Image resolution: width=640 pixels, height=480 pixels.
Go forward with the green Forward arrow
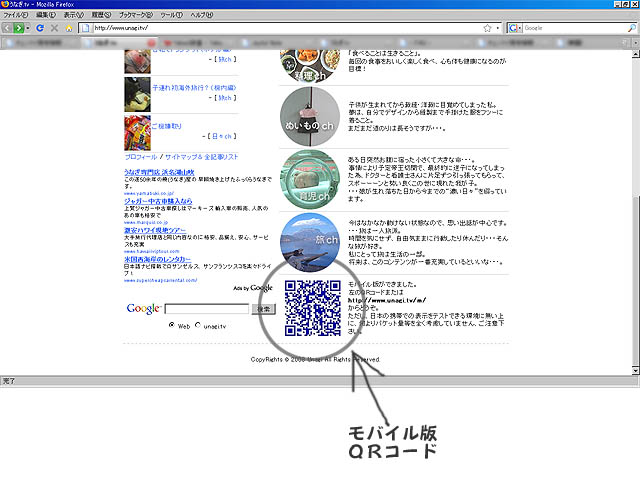point(18,28)
